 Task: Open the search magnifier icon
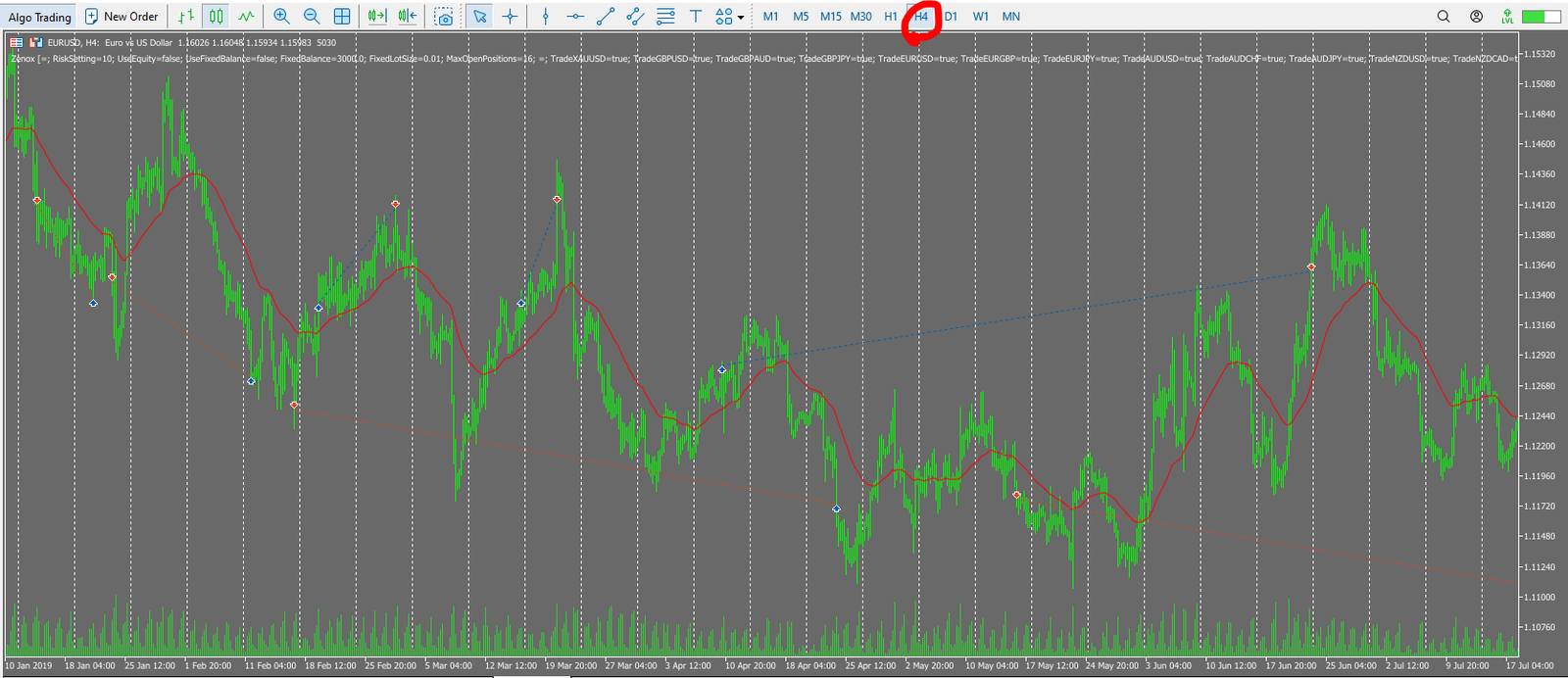(x=1444, y=17)
